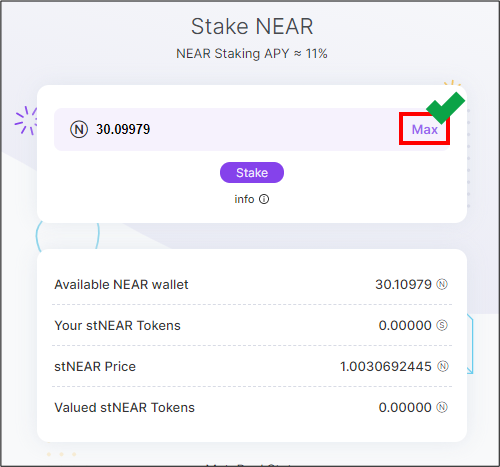This screenshot has height=467, width=500.
Task: Click NEAR icon beside Available NEAR wallet balance
Action: pos(442,284)
